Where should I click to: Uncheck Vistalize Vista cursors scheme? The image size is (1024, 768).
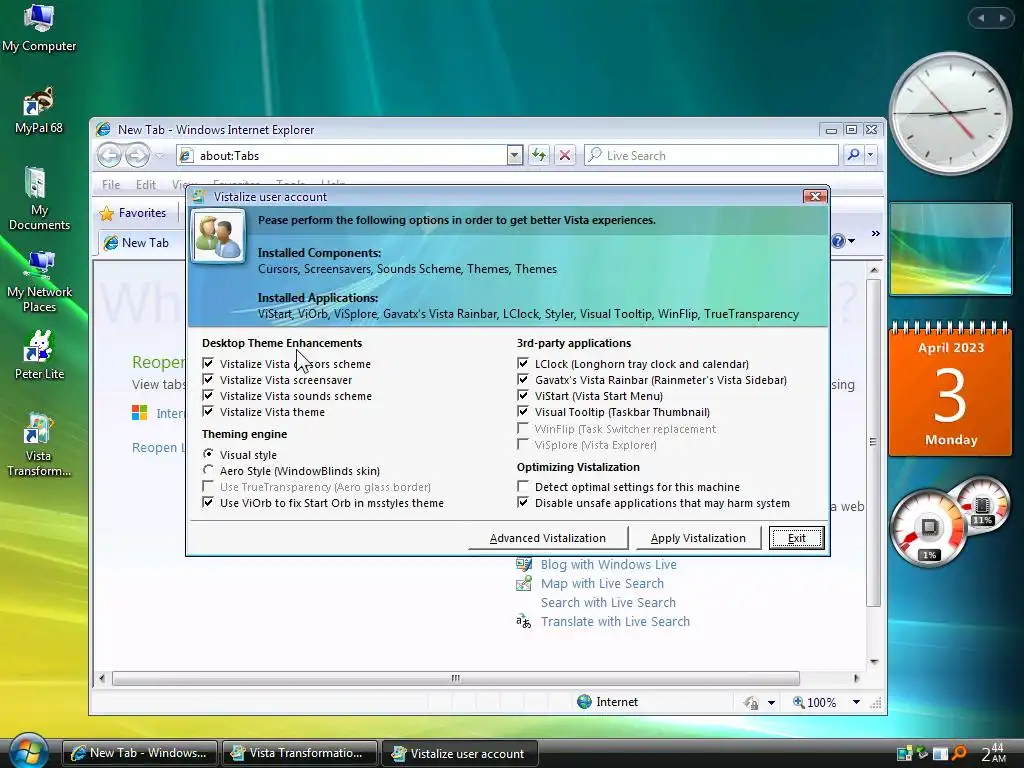[208, 363]
